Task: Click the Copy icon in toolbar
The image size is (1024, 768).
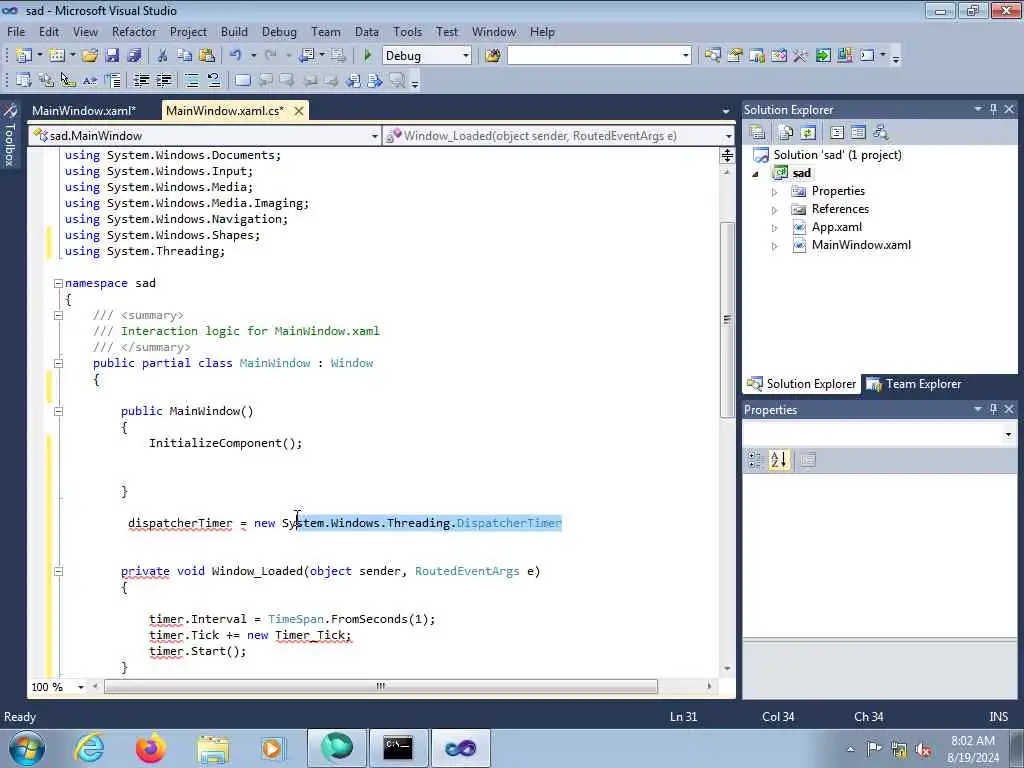Action: [x=185, y=56]
